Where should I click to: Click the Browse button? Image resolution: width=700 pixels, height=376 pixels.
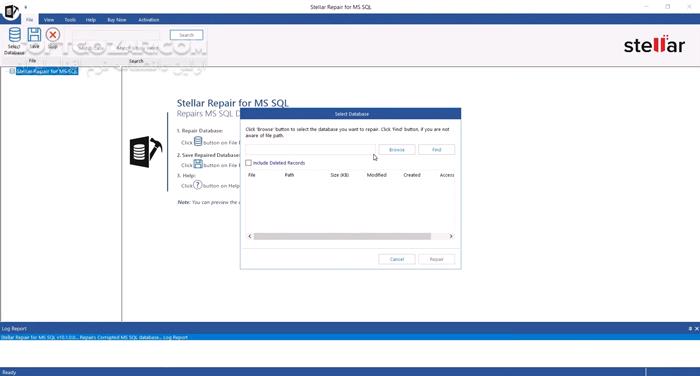(397, 150)
